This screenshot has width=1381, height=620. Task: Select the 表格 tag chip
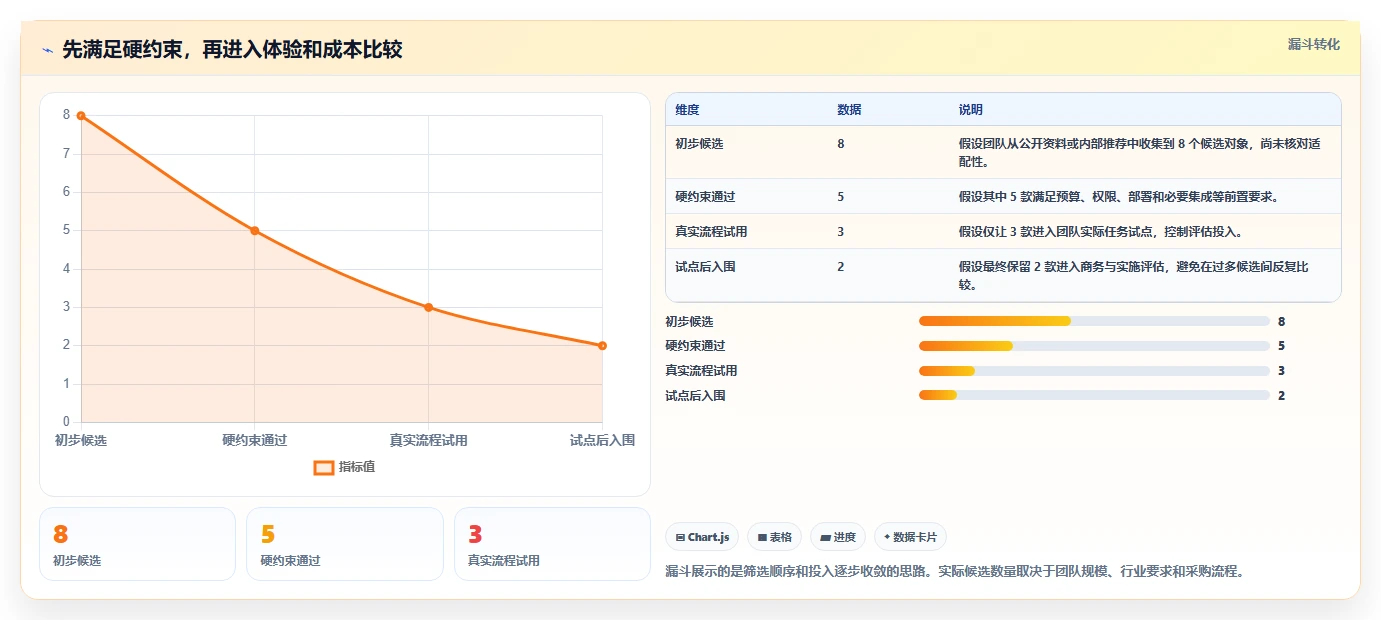pos(774,537)
